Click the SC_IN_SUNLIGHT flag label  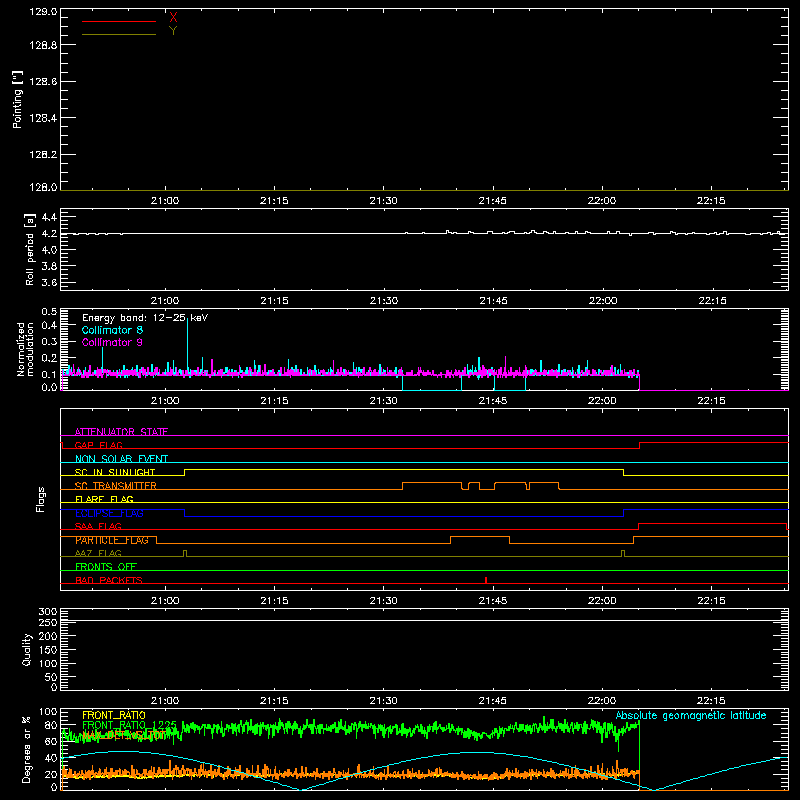pyautogui.click(x=115, y=472)
